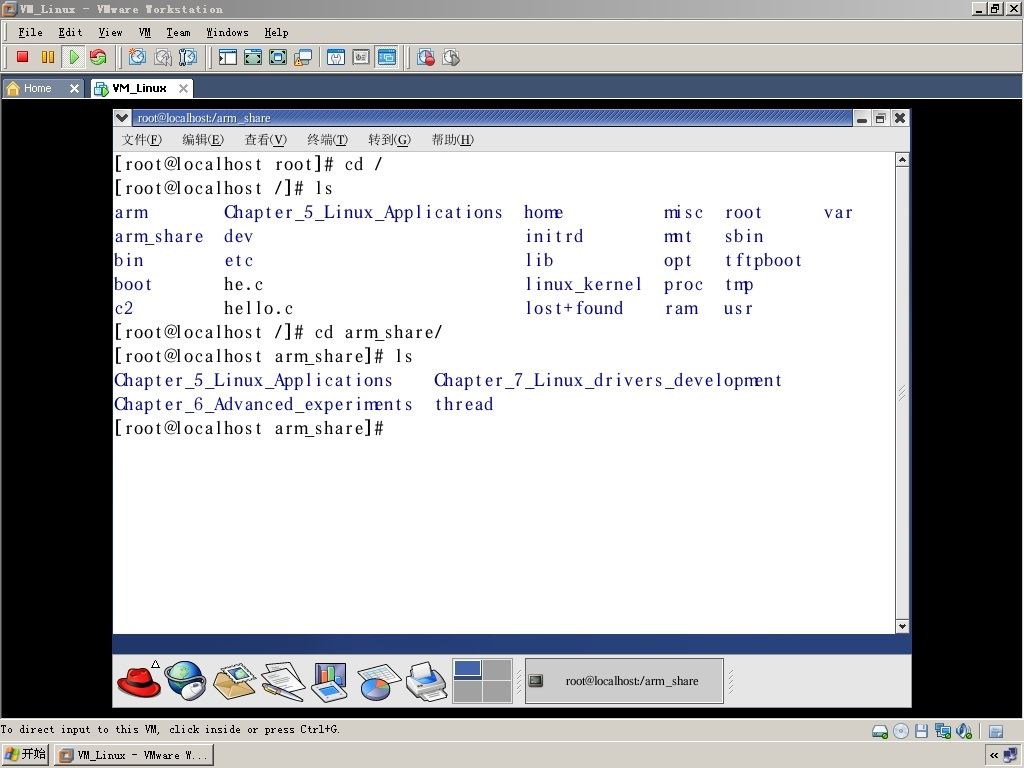Reset the virtual machine via the reset icon
Image resolution: width=1024 pixels, height=768 pixels.
pos(98,57)
